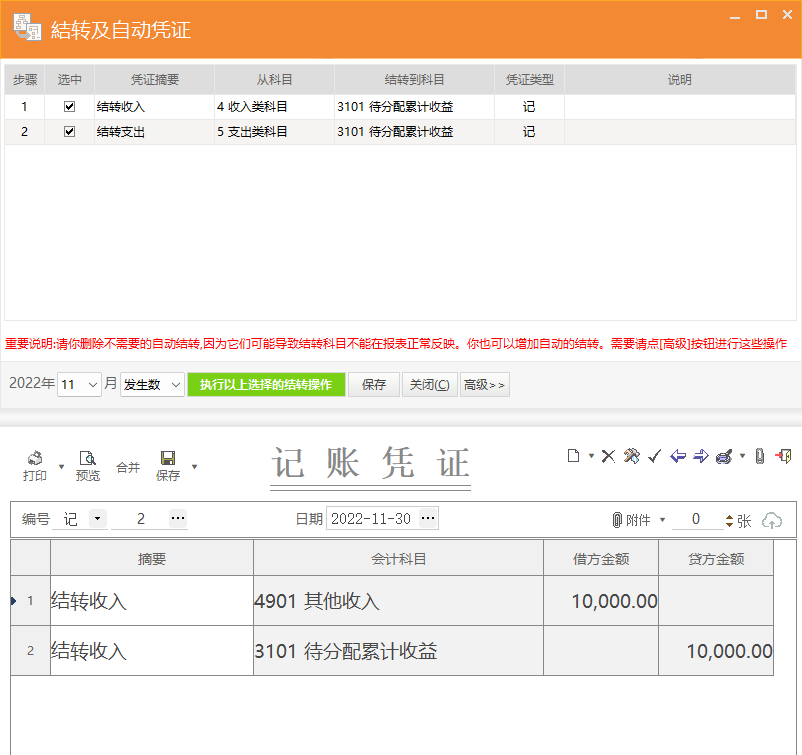Click the 贷方金额 column header
This screenshot has width=802, height=755.
(x=716, y=559)
